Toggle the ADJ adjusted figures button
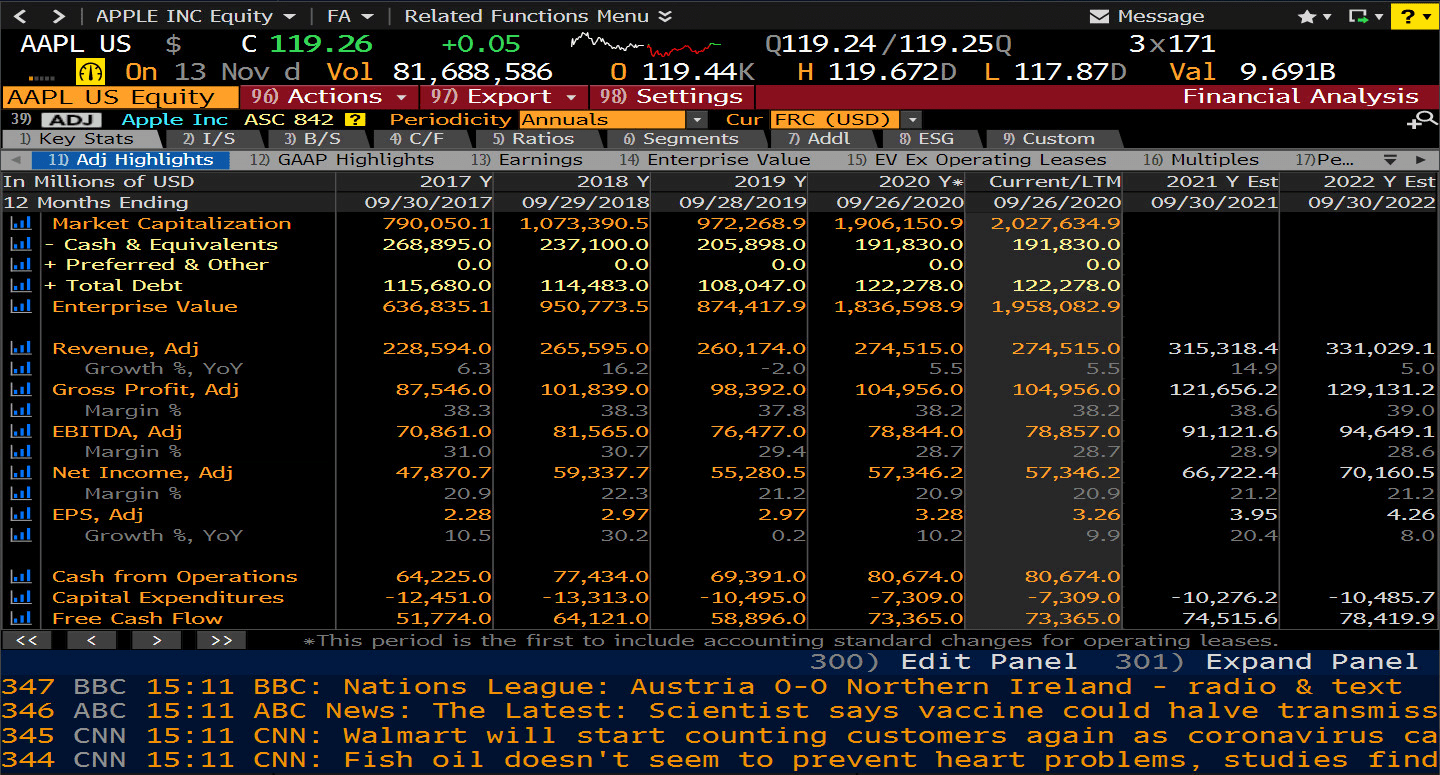 pos(72,119)
